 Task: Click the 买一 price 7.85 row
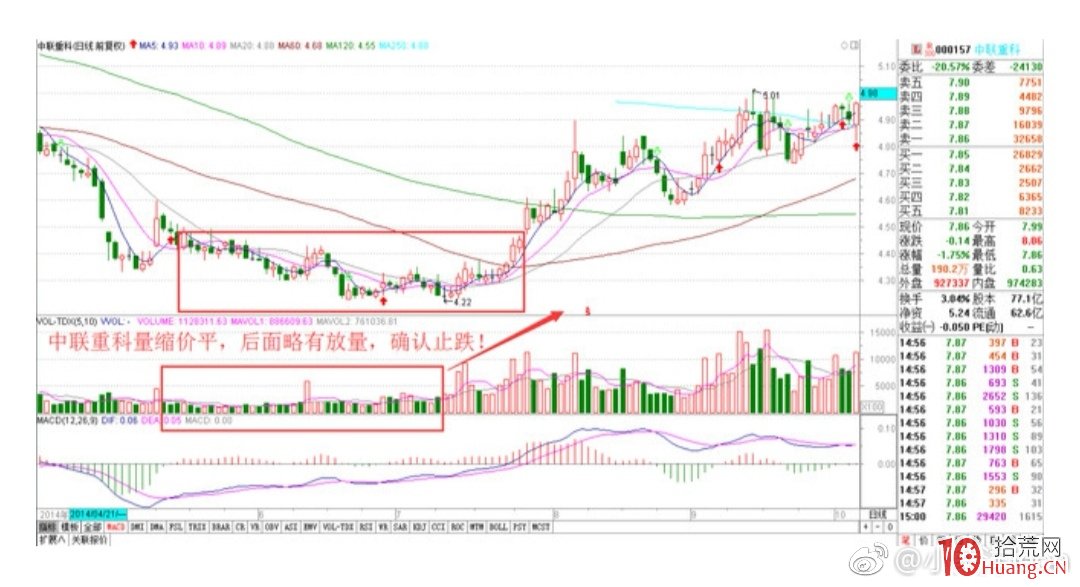pyautogui.click(x=970, y=155)
